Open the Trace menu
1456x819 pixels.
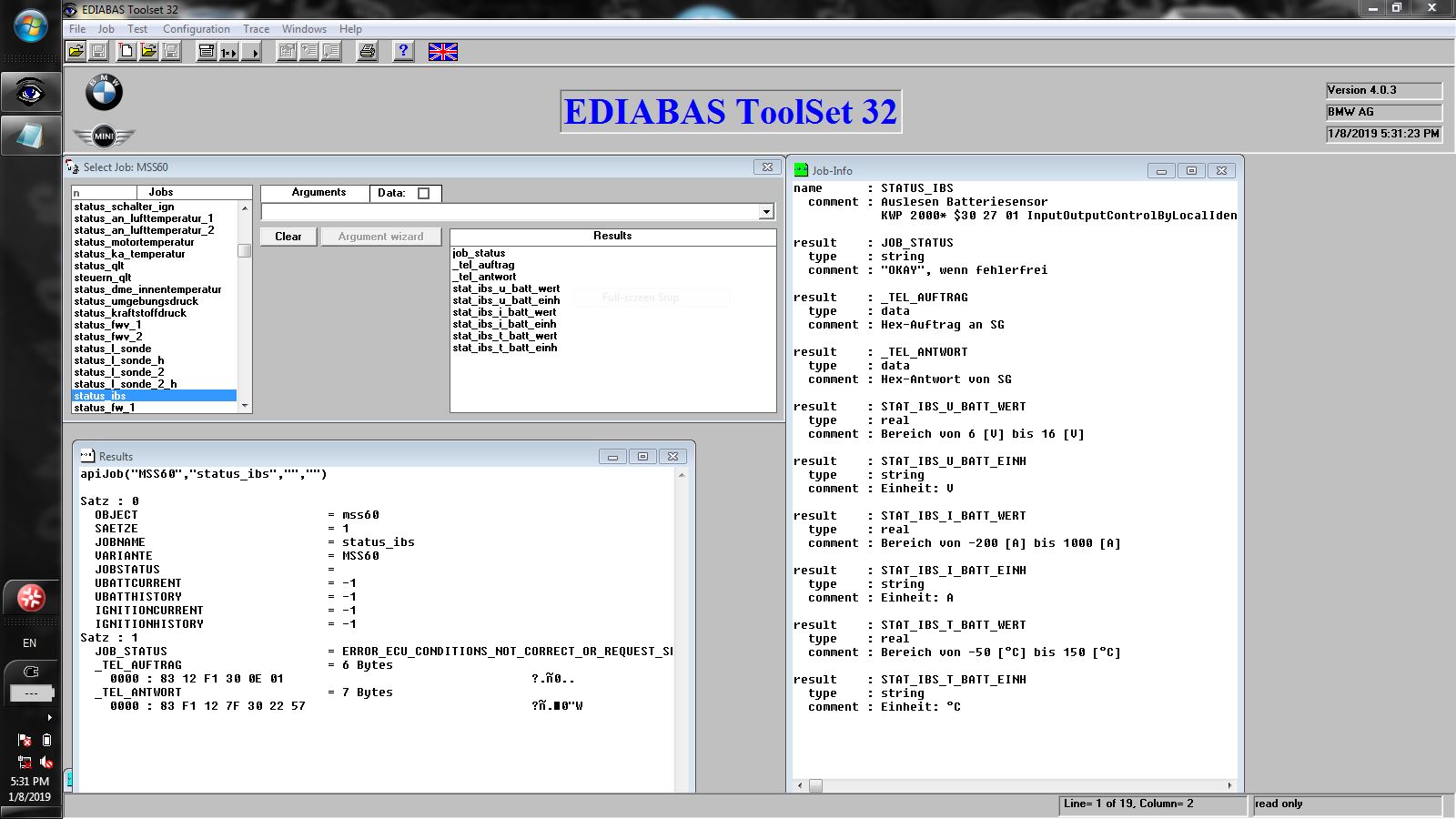coord(257,29)
